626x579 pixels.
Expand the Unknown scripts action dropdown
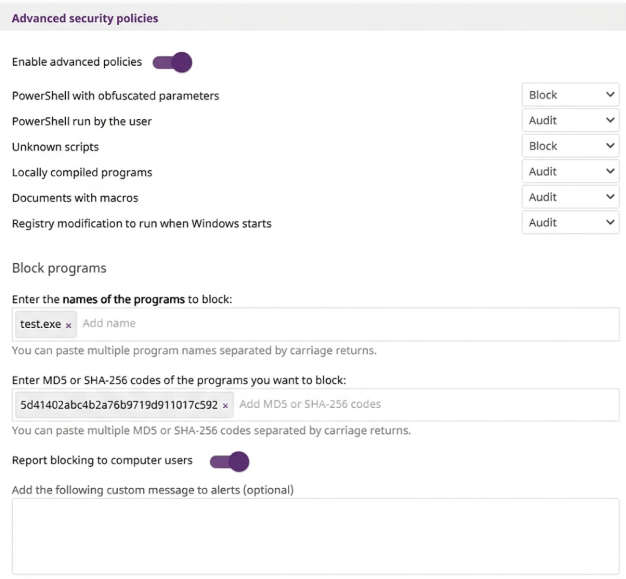[570, 146]
